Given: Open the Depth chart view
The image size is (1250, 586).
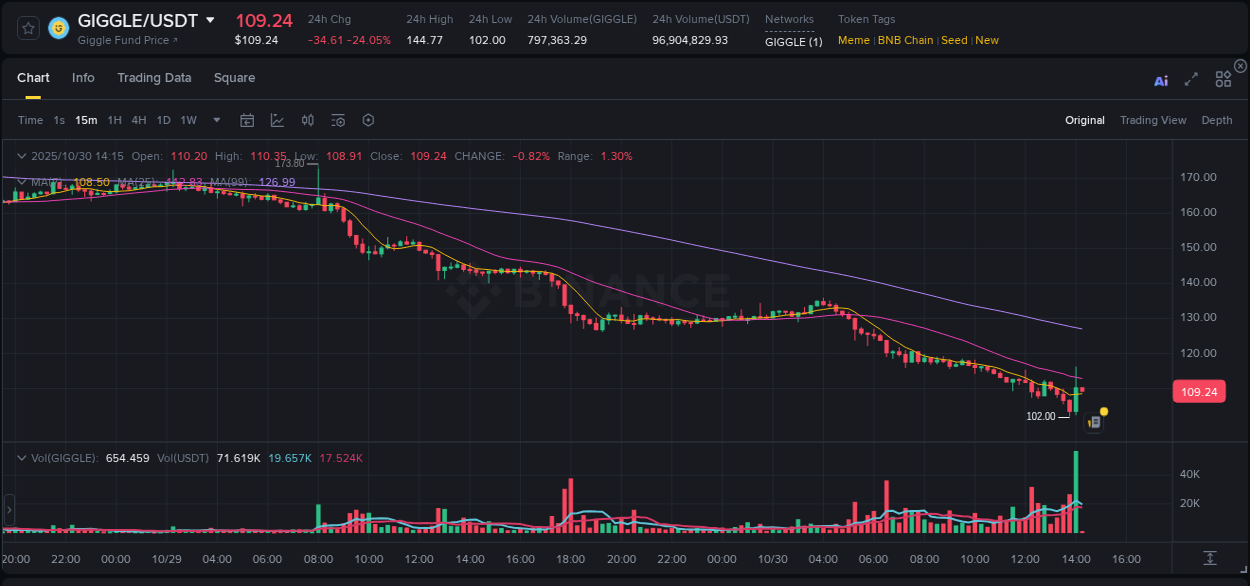Looking at the screenshot, I should tap(1216, 120).
